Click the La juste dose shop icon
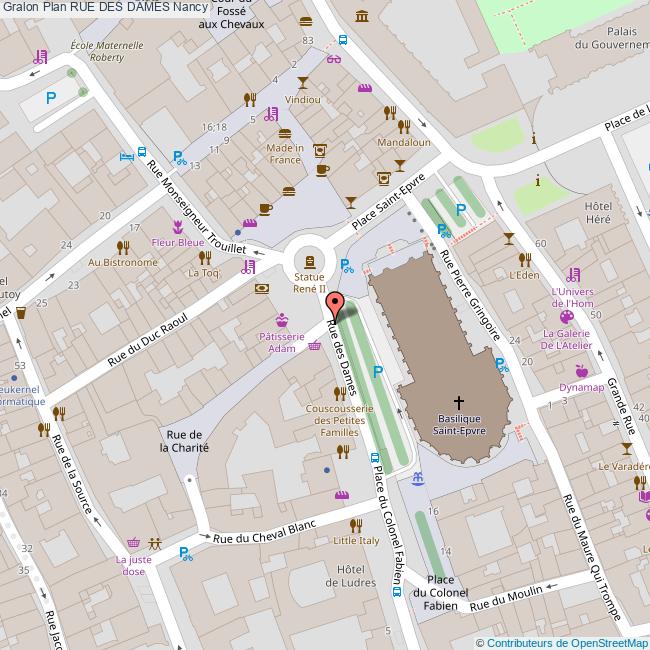The image size is (650, 650). [x=134, y=543]
